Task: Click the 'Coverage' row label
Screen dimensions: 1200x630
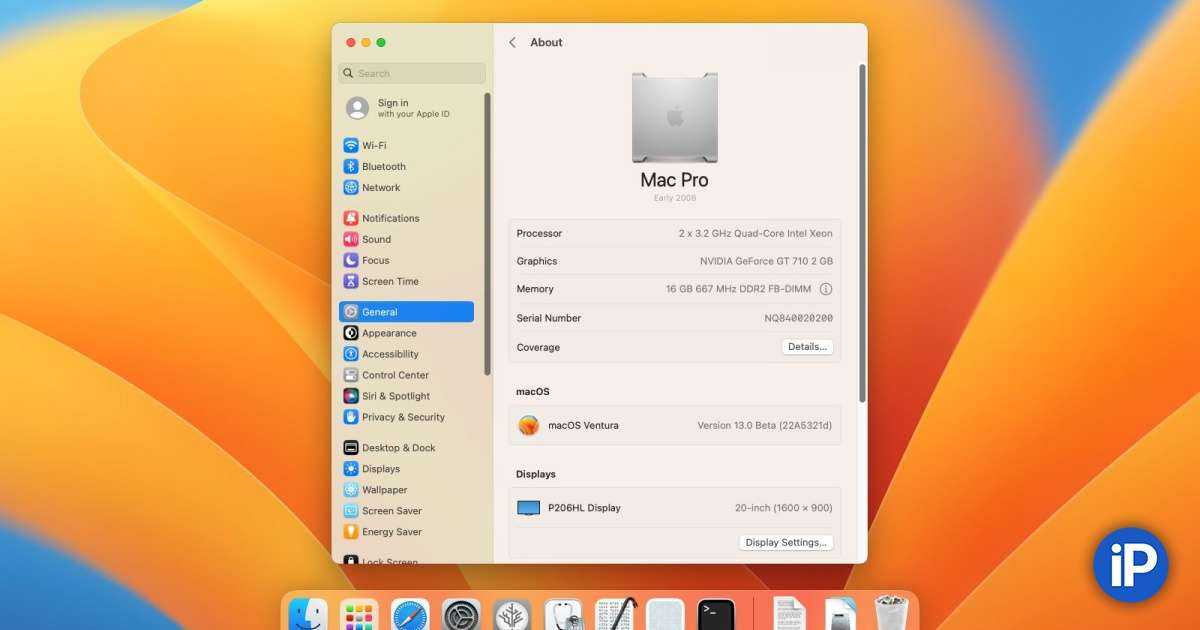Action: [x=538, y=347]
